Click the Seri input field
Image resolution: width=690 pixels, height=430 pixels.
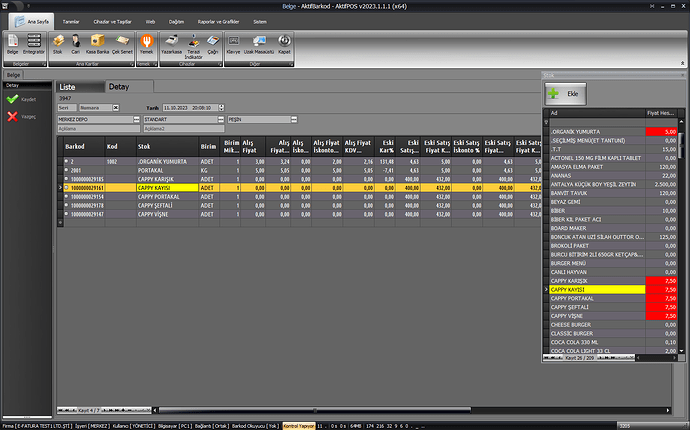coord(67,107)
